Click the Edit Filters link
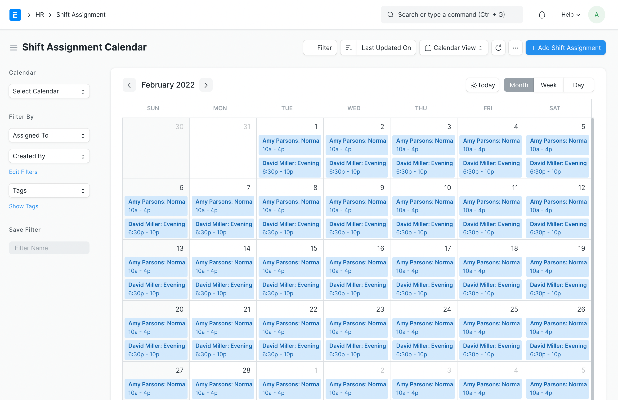 [22, 172]
